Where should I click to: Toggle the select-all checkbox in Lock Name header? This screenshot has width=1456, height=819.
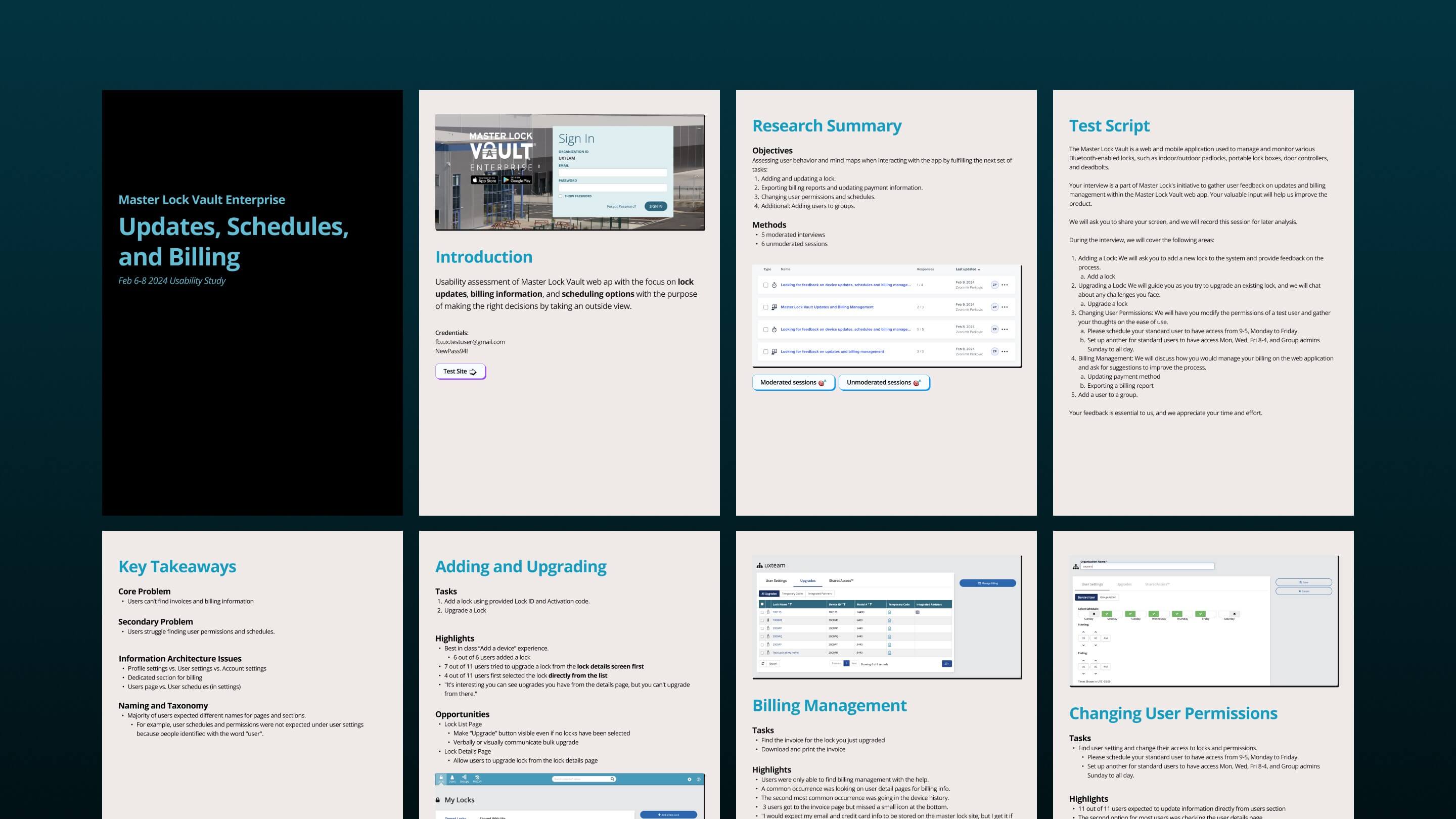pos(762,604)
